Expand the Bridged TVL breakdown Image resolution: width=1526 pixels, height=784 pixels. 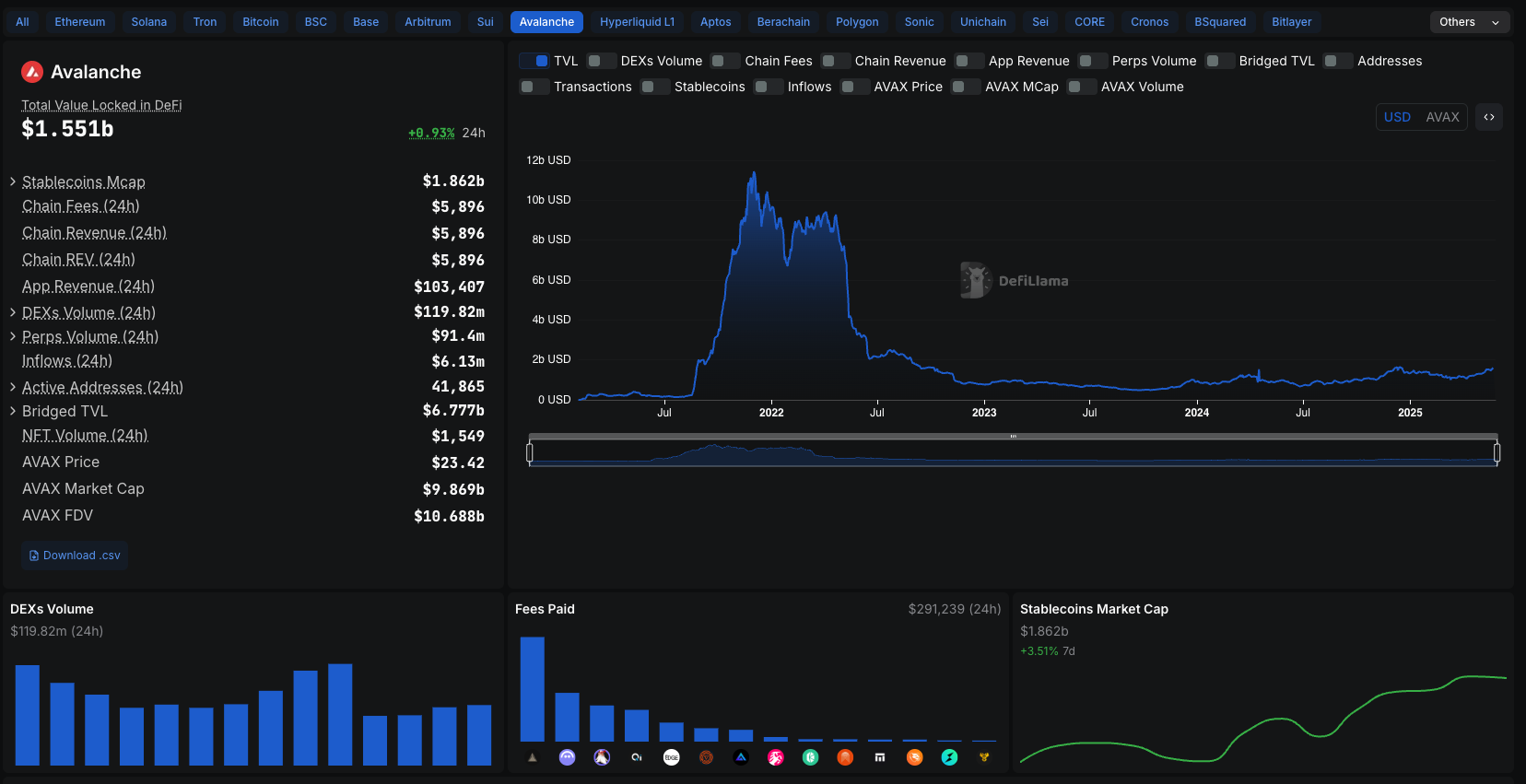click(x=13, y=411)
